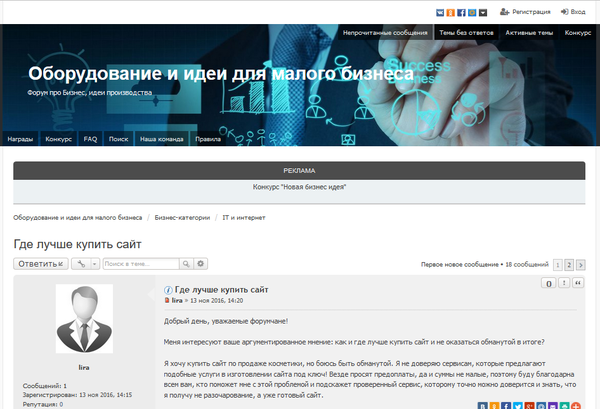Open the FAQ menu item

90,139
